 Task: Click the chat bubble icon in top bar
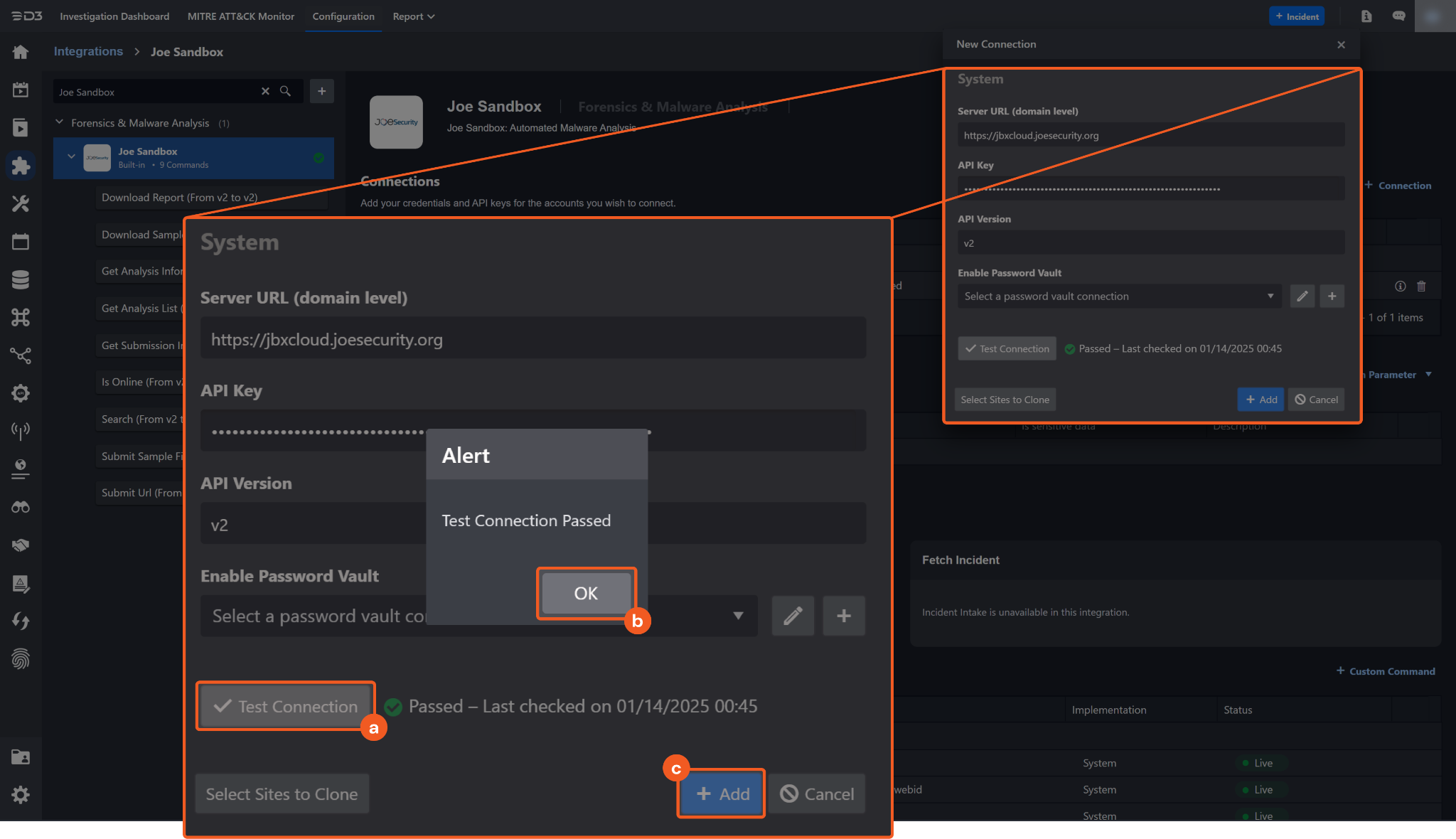(x=1398, y=16)
